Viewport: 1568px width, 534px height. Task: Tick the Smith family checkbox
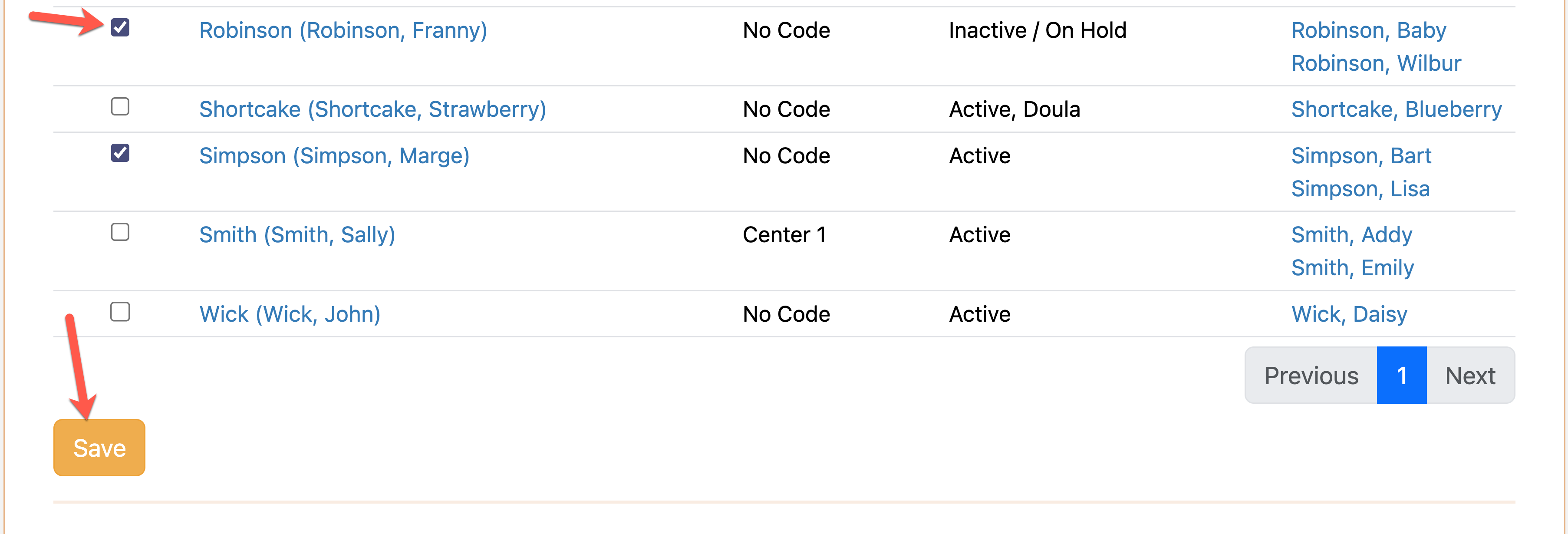click(120, 232)
